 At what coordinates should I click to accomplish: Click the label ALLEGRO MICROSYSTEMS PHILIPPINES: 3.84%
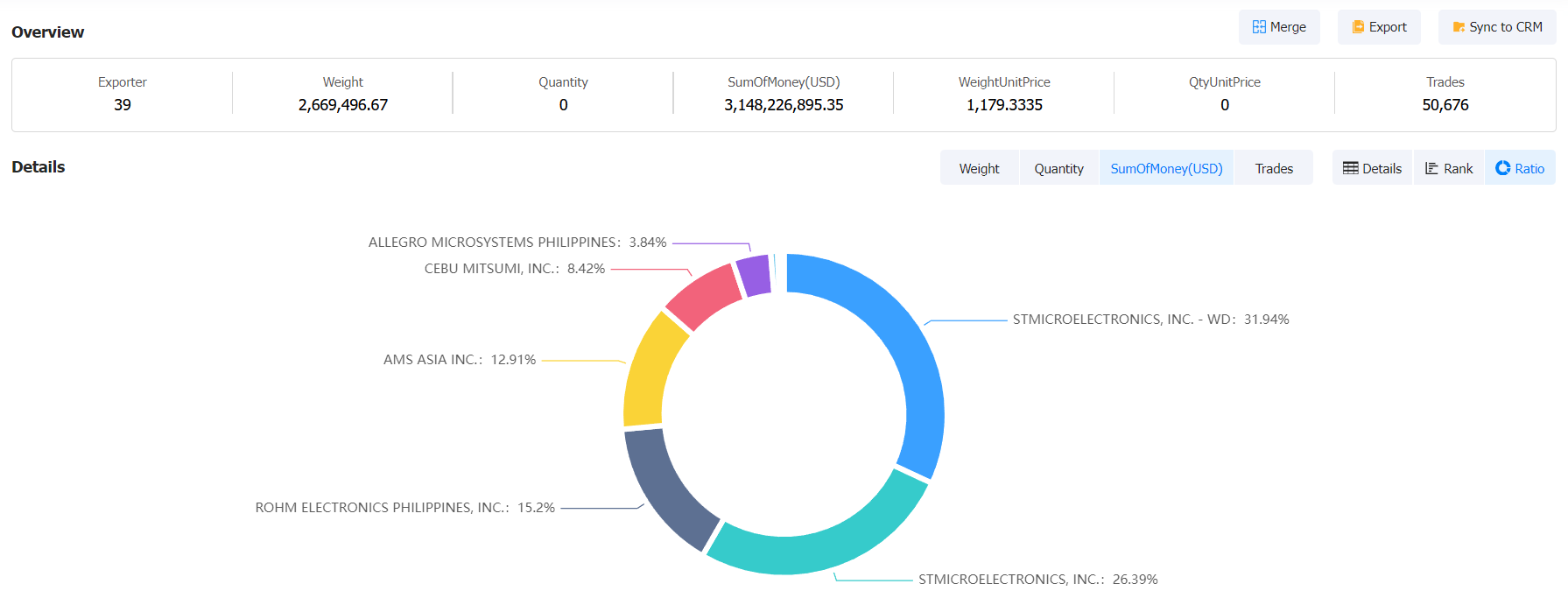point(517,243)
